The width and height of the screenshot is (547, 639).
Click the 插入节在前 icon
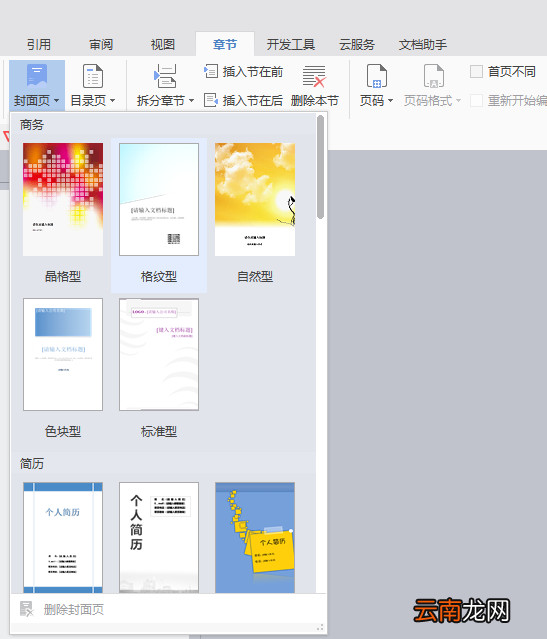pyautogui.click(x=211, y=71)
